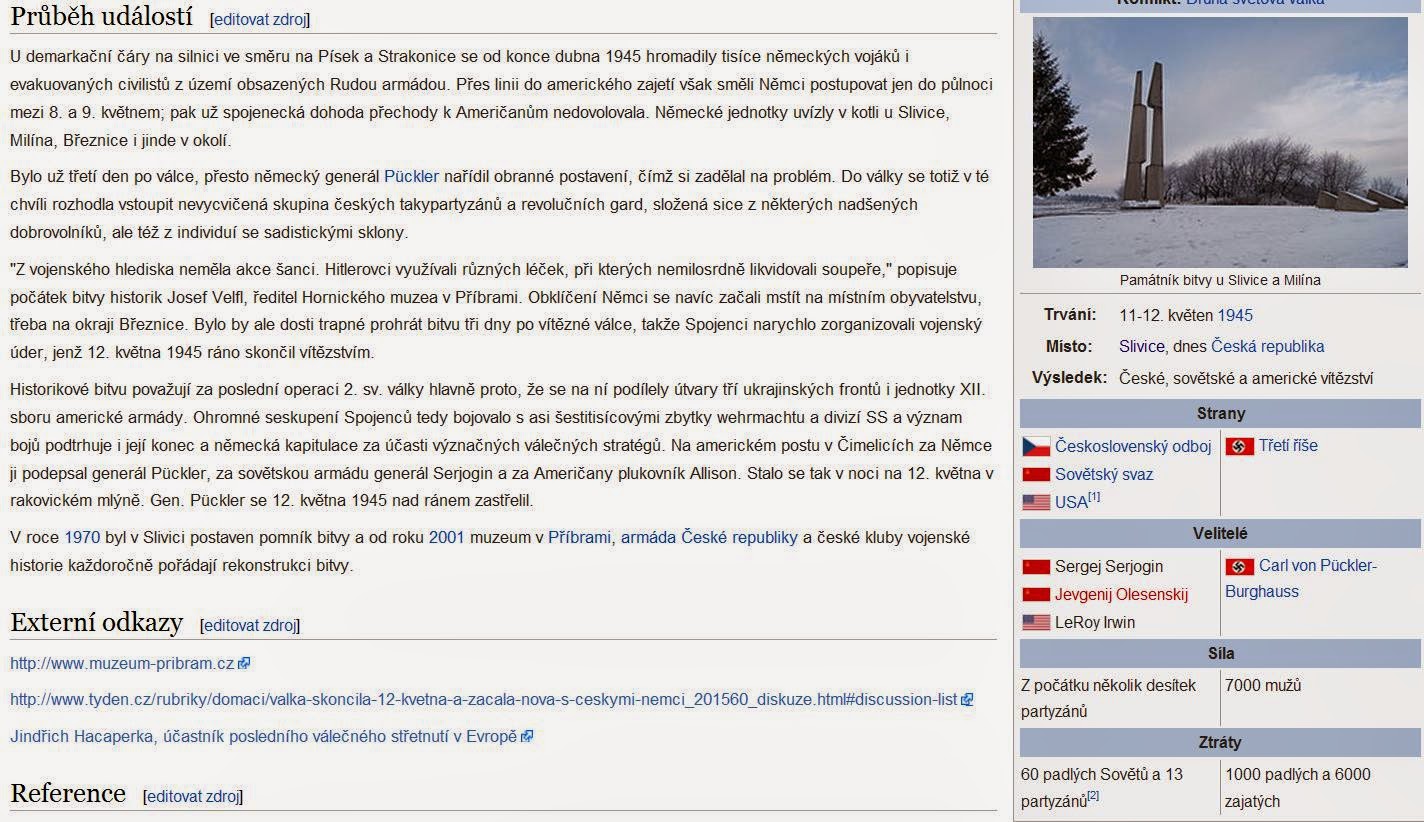Click the value 7000 mužů
This screenshot has height=822, width=1424.
point(1263,686)
